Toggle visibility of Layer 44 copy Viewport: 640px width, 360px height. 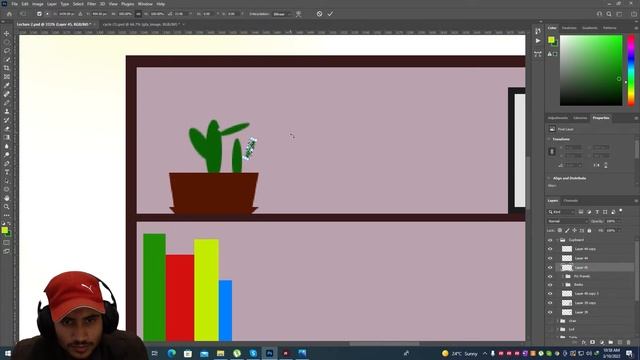point(550,249)
